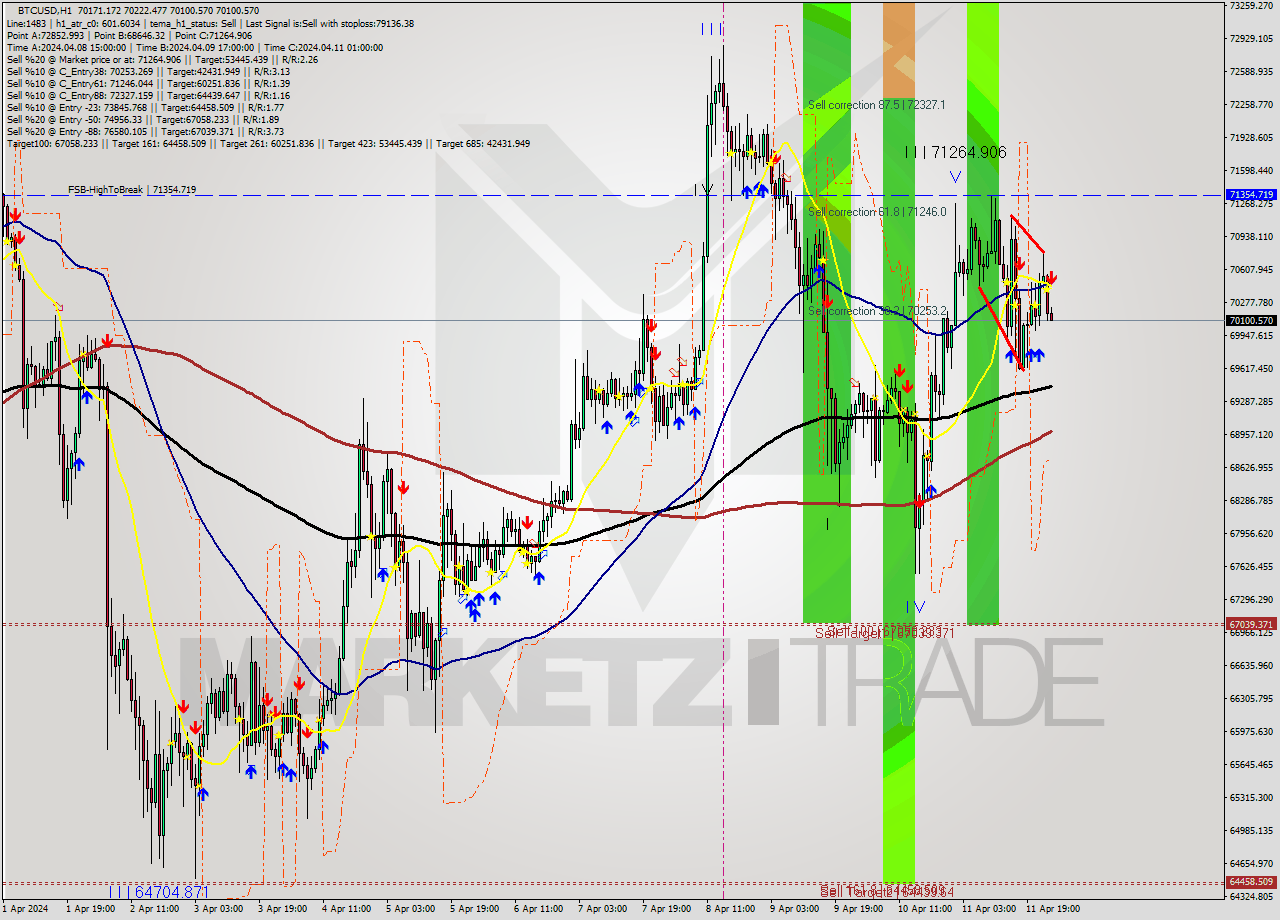Click time axis label '7 Apr 19:00'
Viewport: 1280px width, 920px height.
(666, 910)
